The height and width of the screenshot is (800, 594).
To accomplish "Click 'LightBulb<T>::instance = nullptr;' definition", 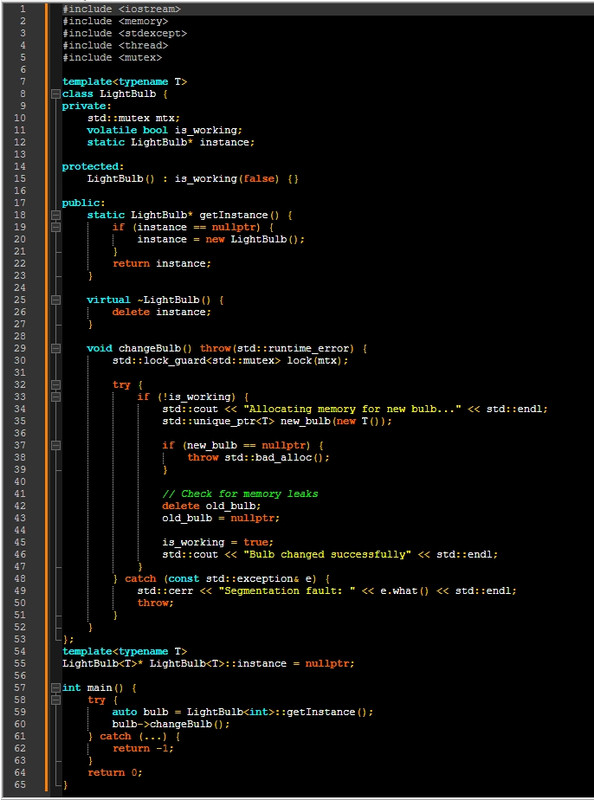I will pos(252,664).
